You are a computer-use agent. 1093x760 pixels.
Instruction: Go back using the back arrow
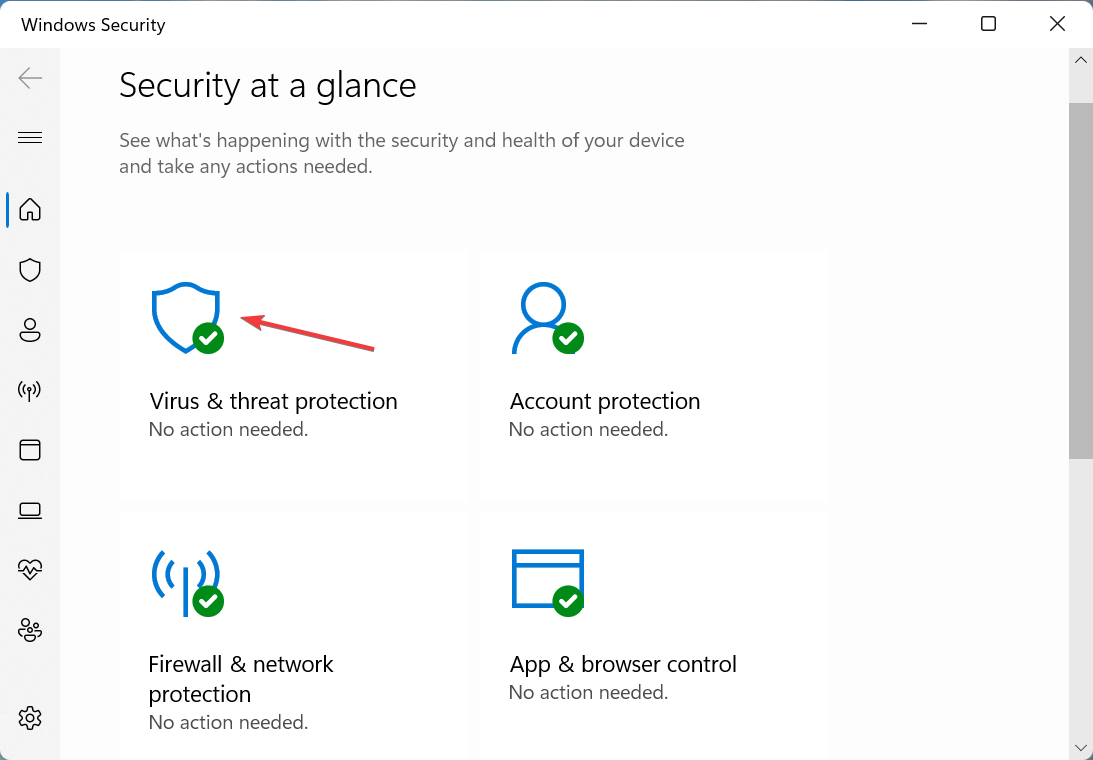click(30, 77)
